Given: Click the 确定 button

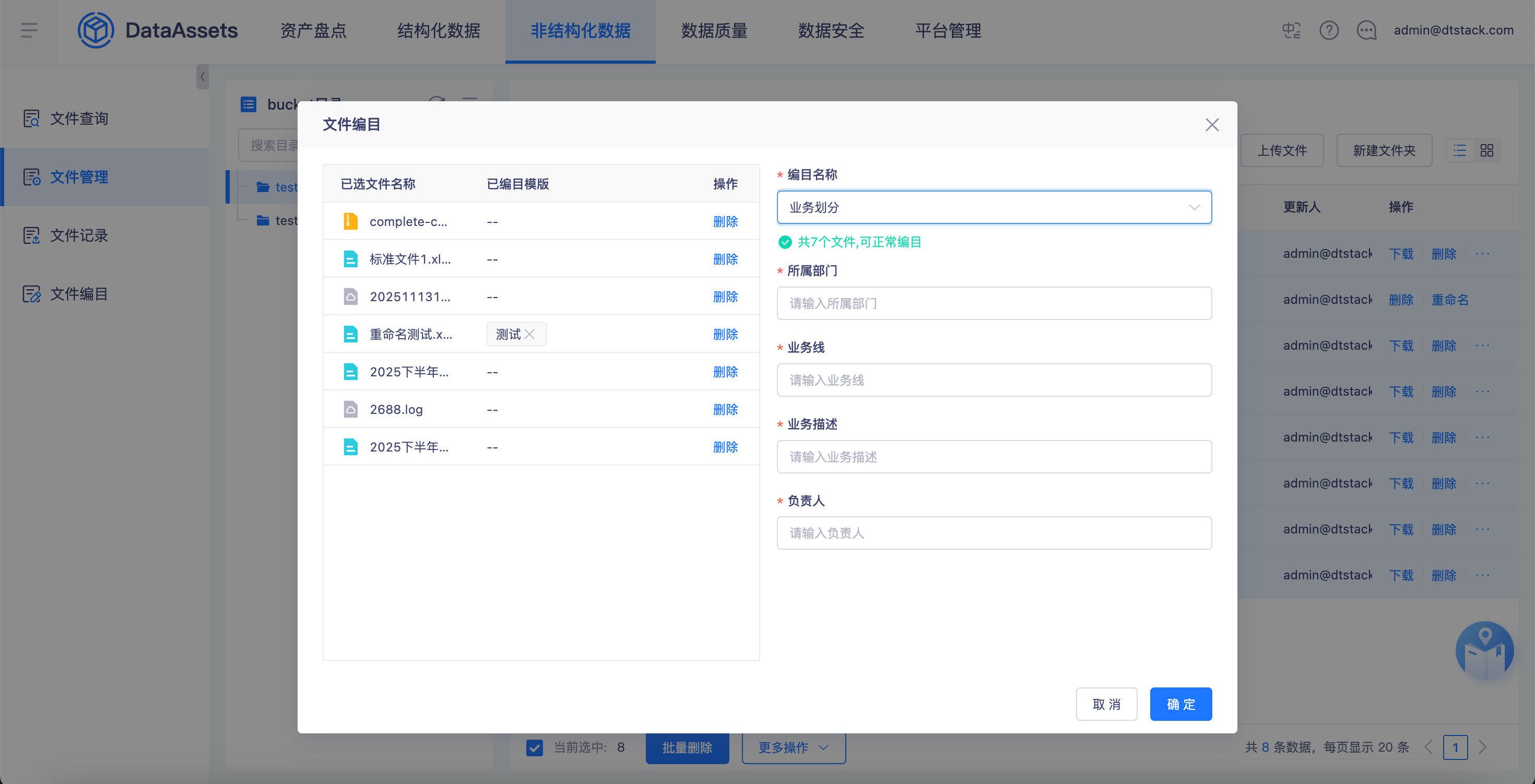Looking at the screenshot, I should coord(1180,704).
